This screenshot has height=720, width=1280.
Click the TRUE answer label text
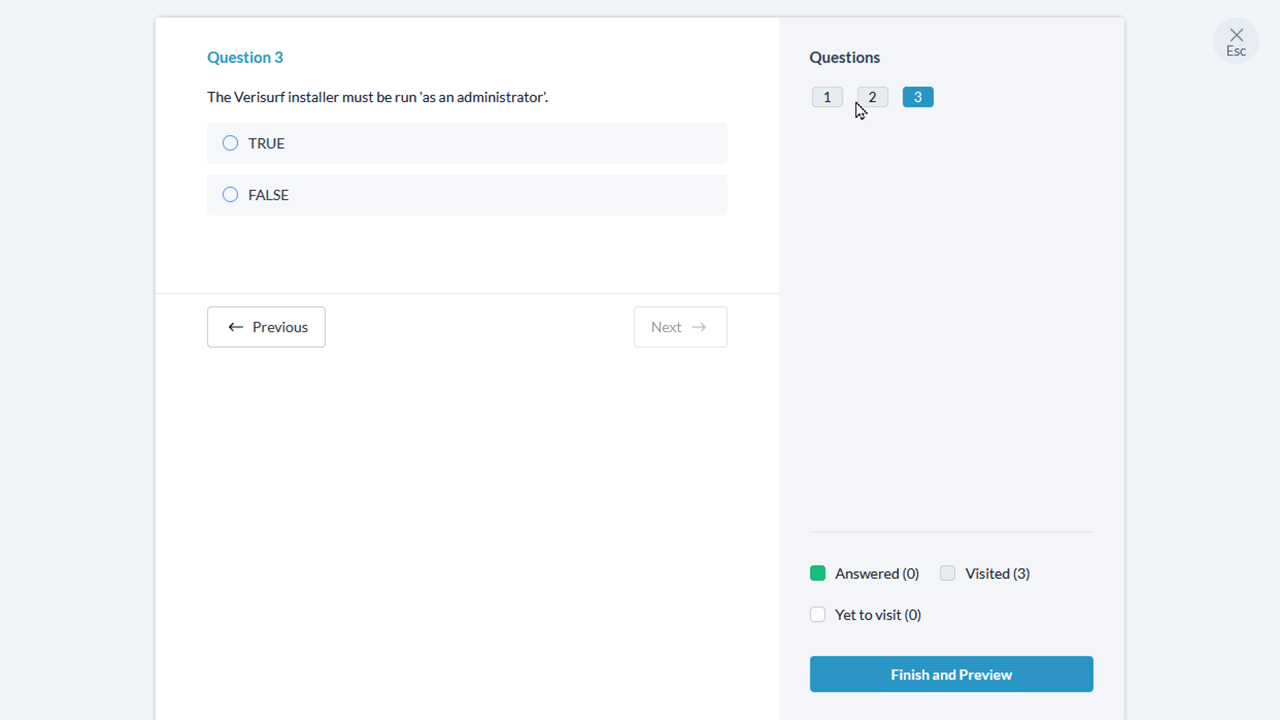pos(267,143)
